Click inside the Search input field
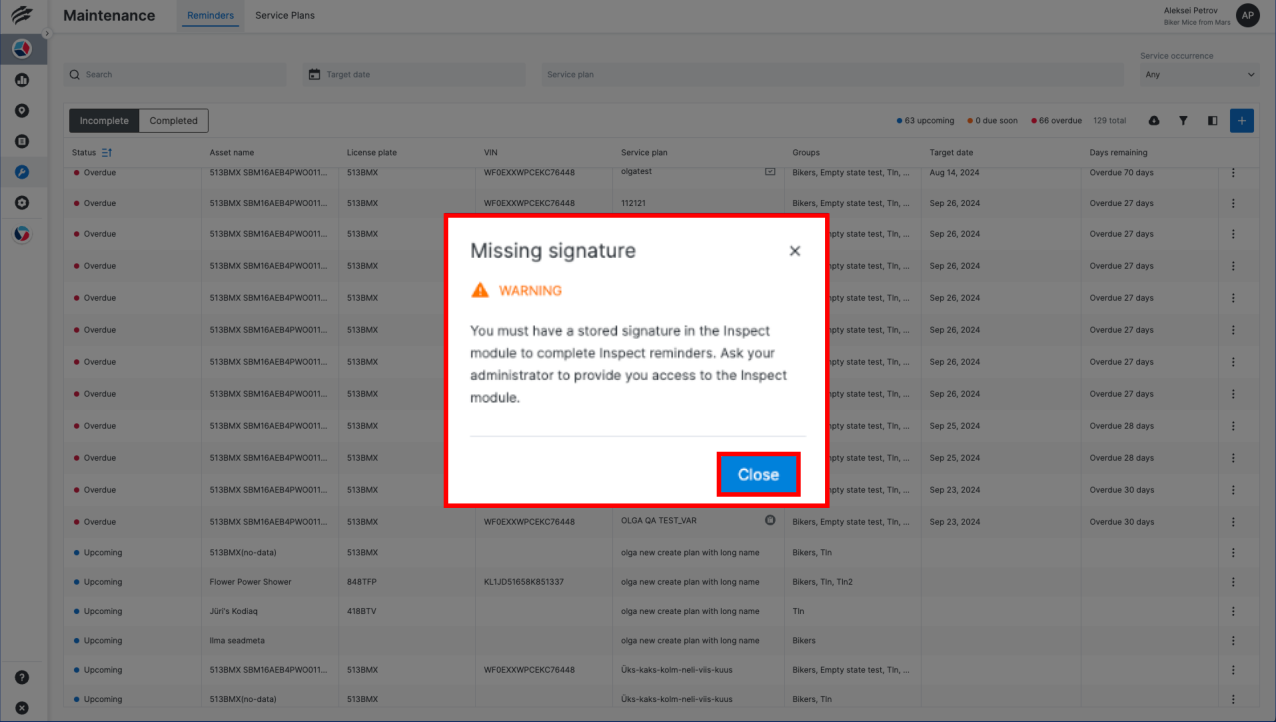This screenshot has width=1276, height=722. pos(175,74)
